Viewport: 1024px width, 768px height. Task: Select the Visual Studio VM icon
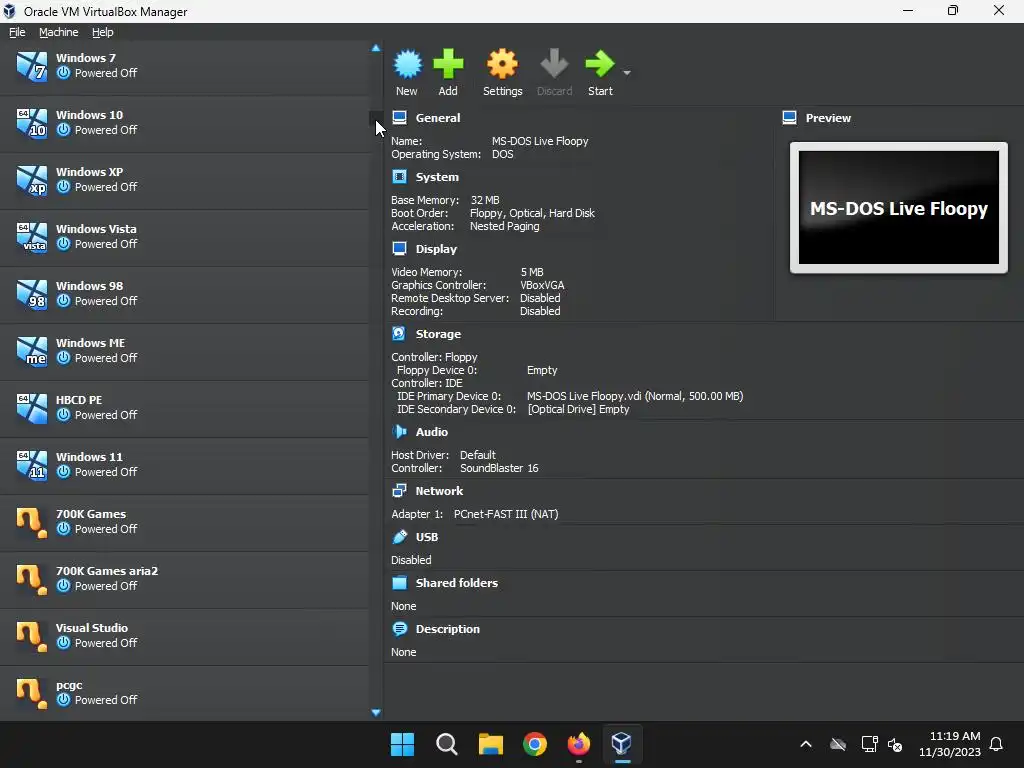pos(31,635)
